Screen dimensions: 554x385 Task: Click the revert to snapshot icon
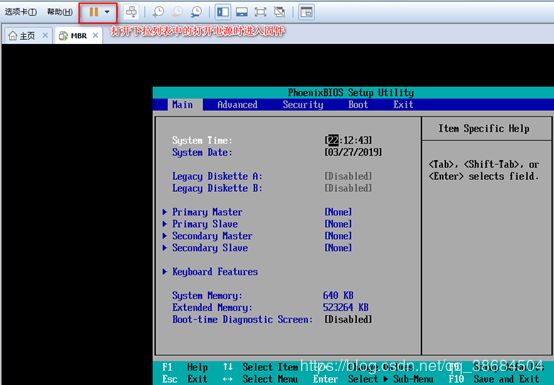click(177, 12)
